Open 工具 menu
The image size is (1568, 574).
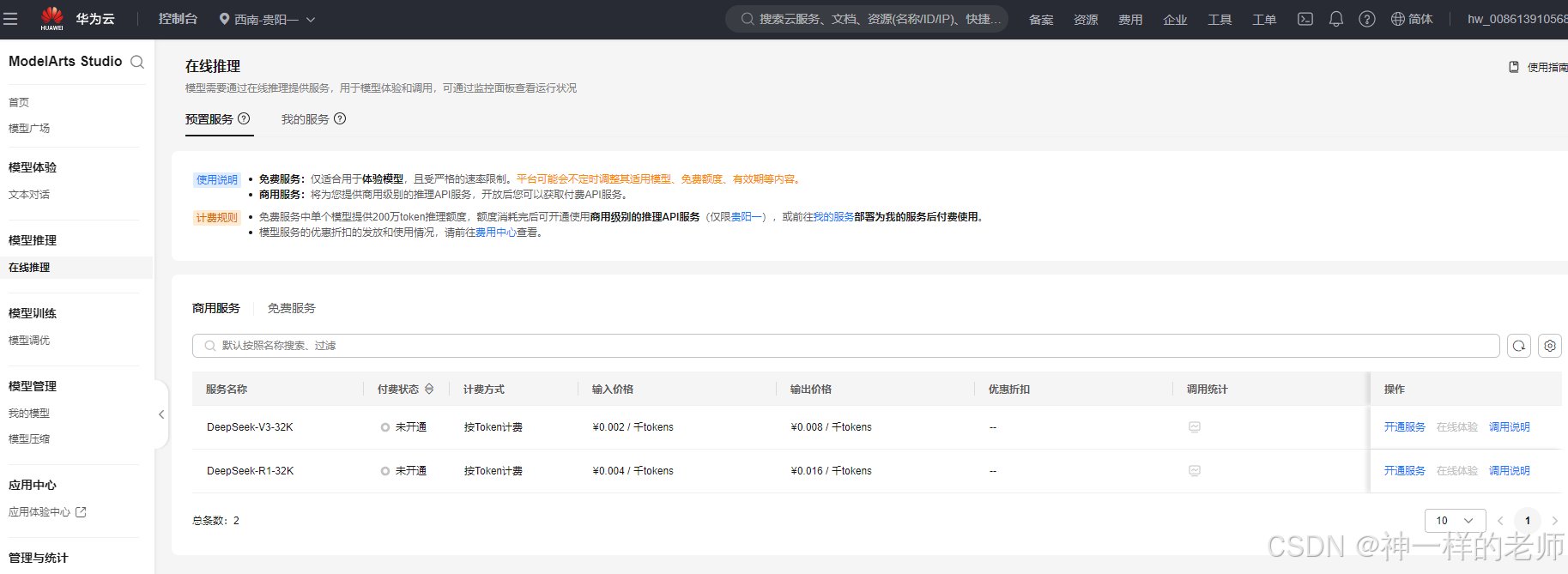[1220, 20]
